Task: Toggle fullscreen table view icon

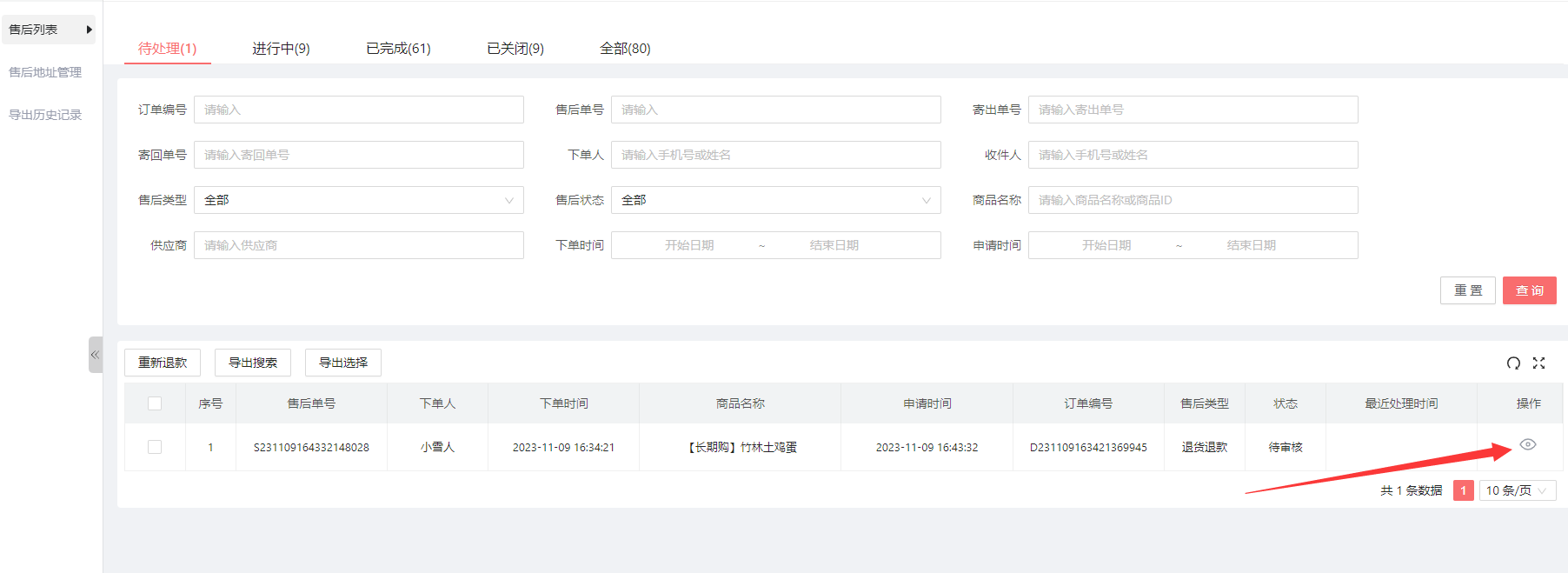Action: (x=1538, y=363)
